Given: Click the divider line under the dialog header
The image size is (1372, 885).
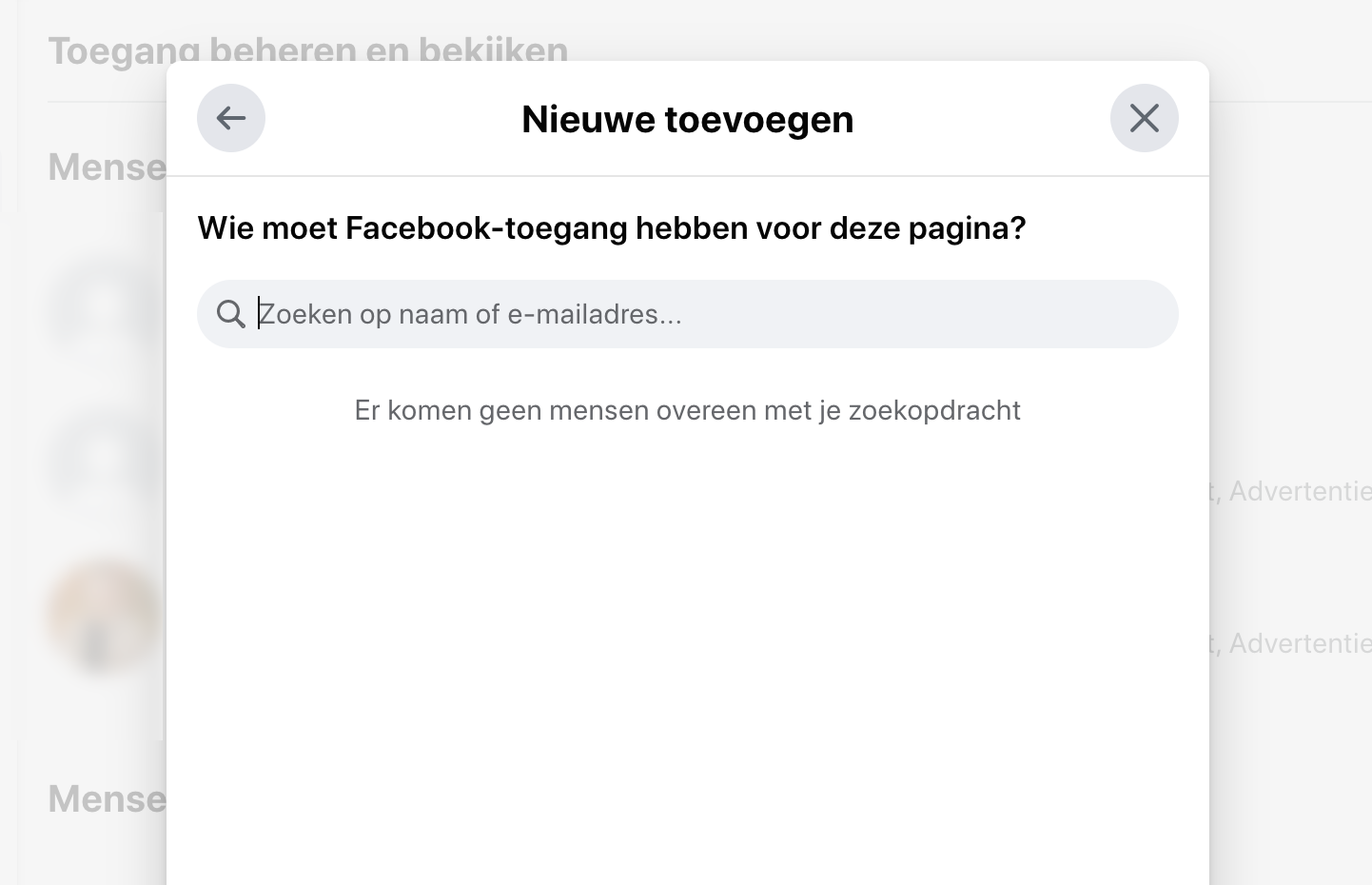Looking at the screenshot, I should 687,176.
